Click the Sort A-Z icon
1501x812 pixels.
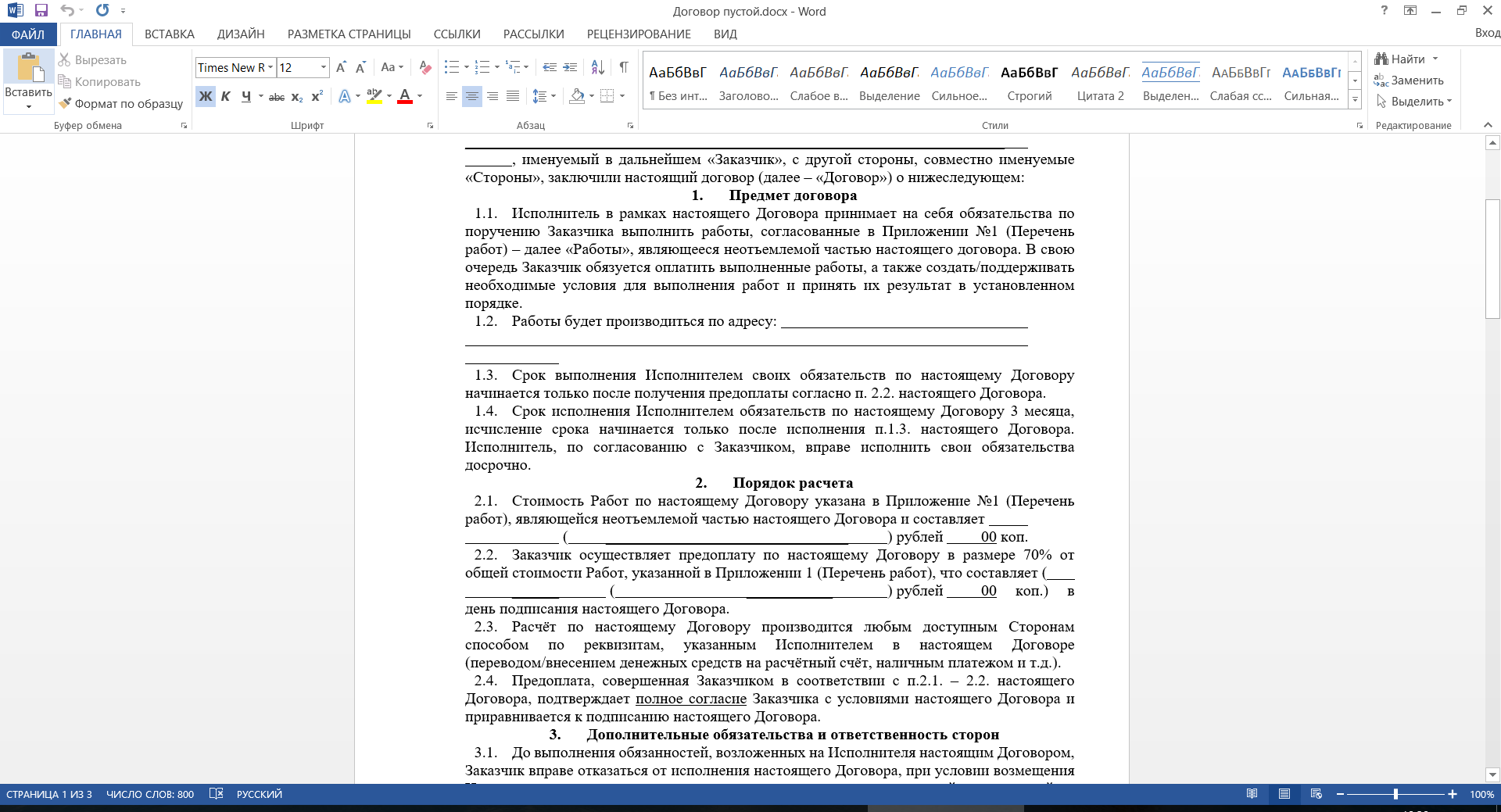(597, 68)
